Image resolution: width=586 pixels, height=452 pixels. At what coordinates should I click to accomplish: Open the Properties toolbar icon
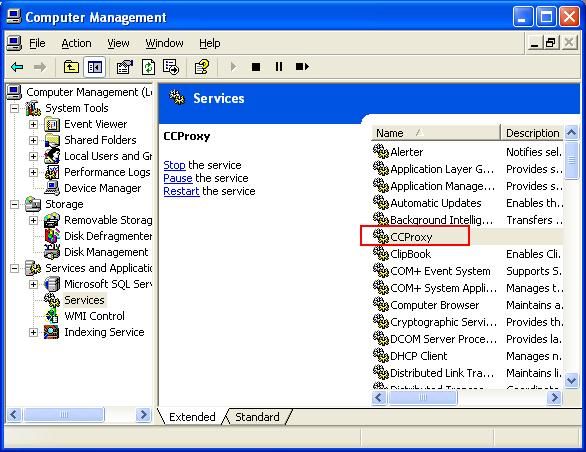coord(124,67)
